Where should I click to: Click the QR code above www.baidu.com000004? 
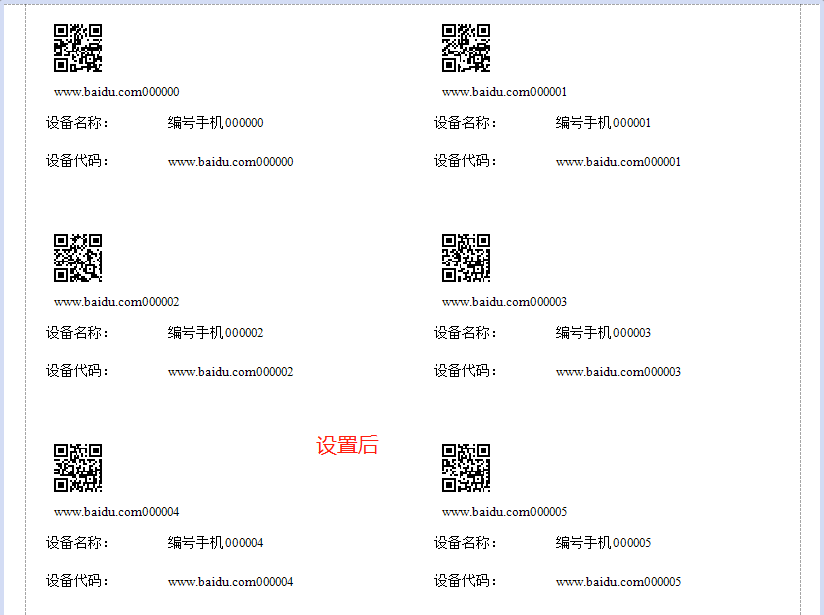coord(78,468)
